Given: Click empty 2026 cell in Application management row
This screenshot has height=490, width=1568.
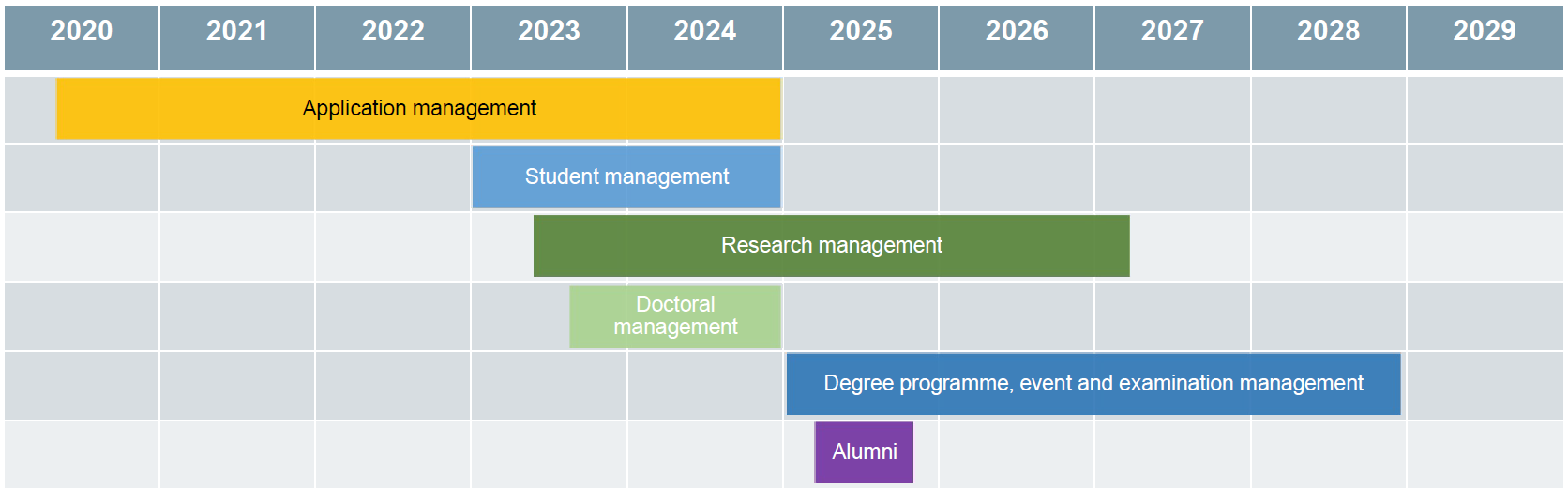Looking at the screenshot, I should (1017, 110).
